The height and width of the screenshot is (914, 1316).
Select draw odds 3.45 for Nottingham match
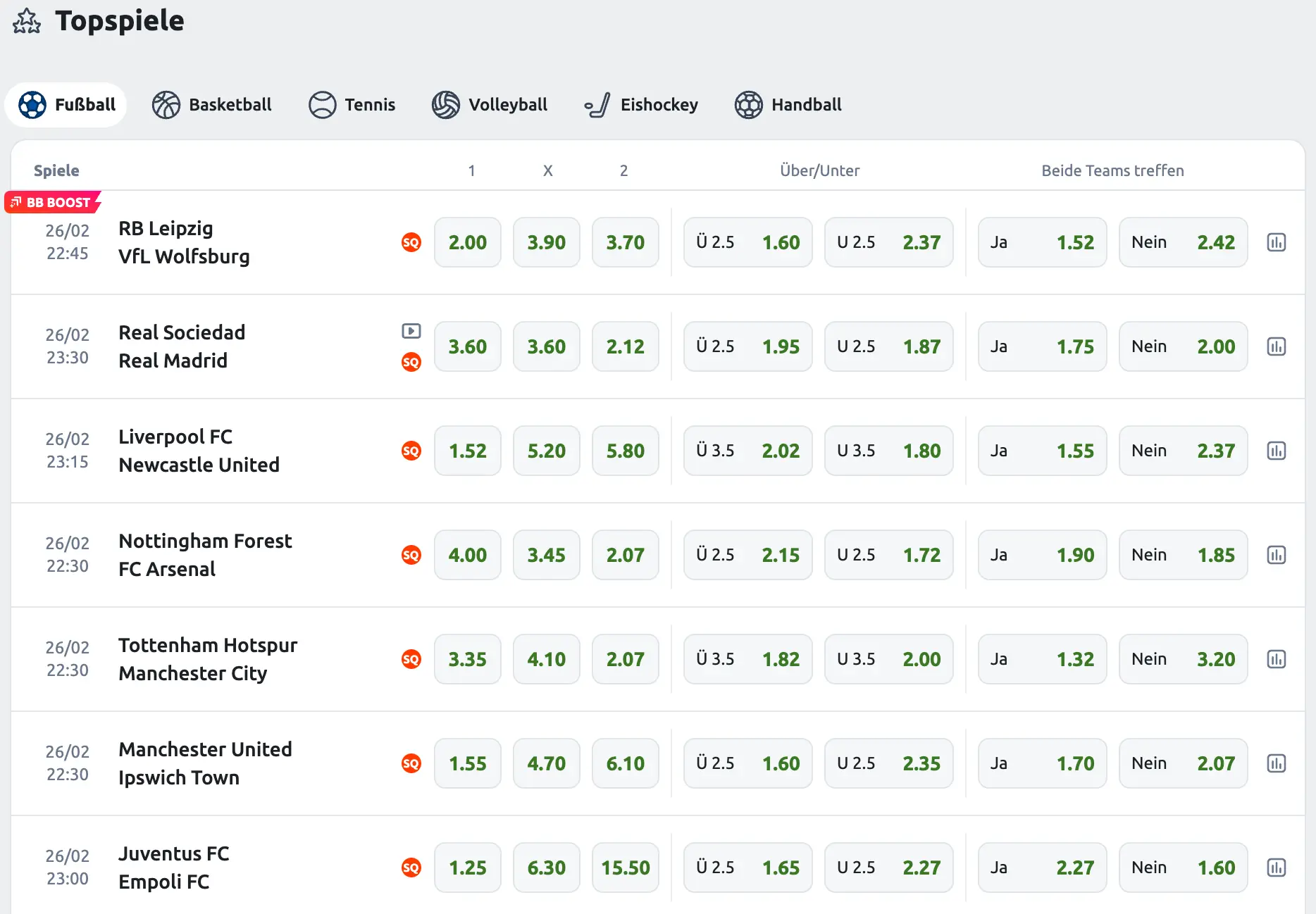click(x=547, y=555)
